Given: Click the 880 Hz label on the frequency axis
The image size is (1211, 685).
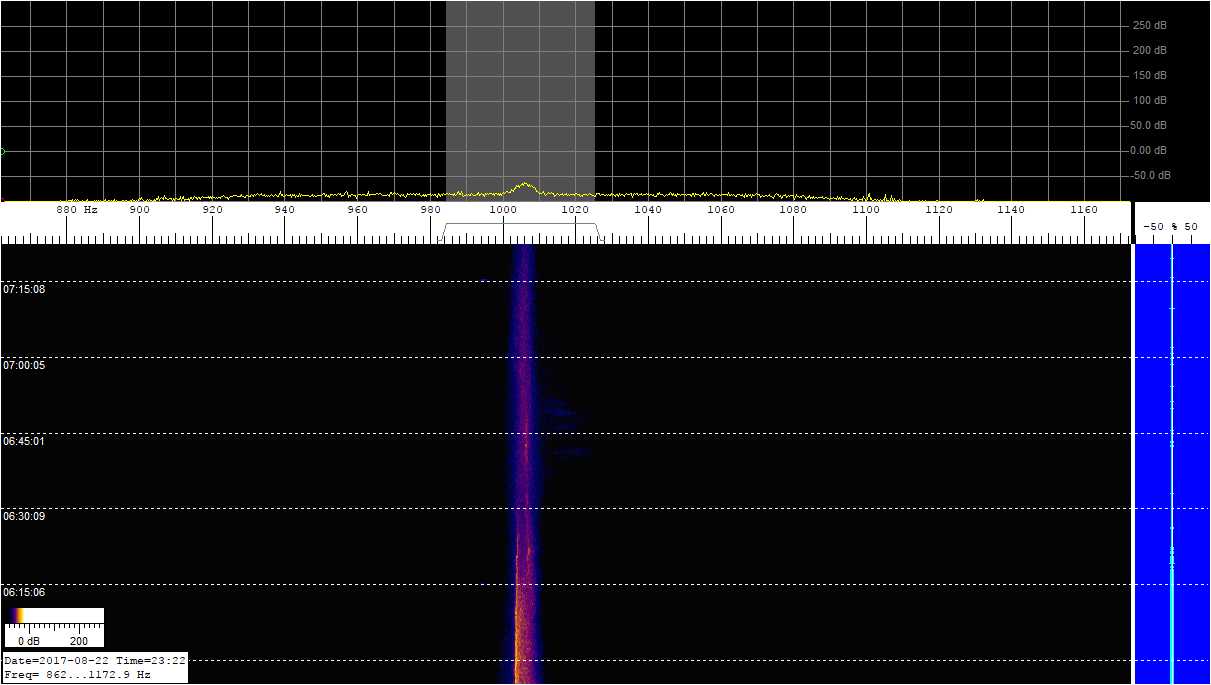Looking at the screenshot, I should (76, 210).
